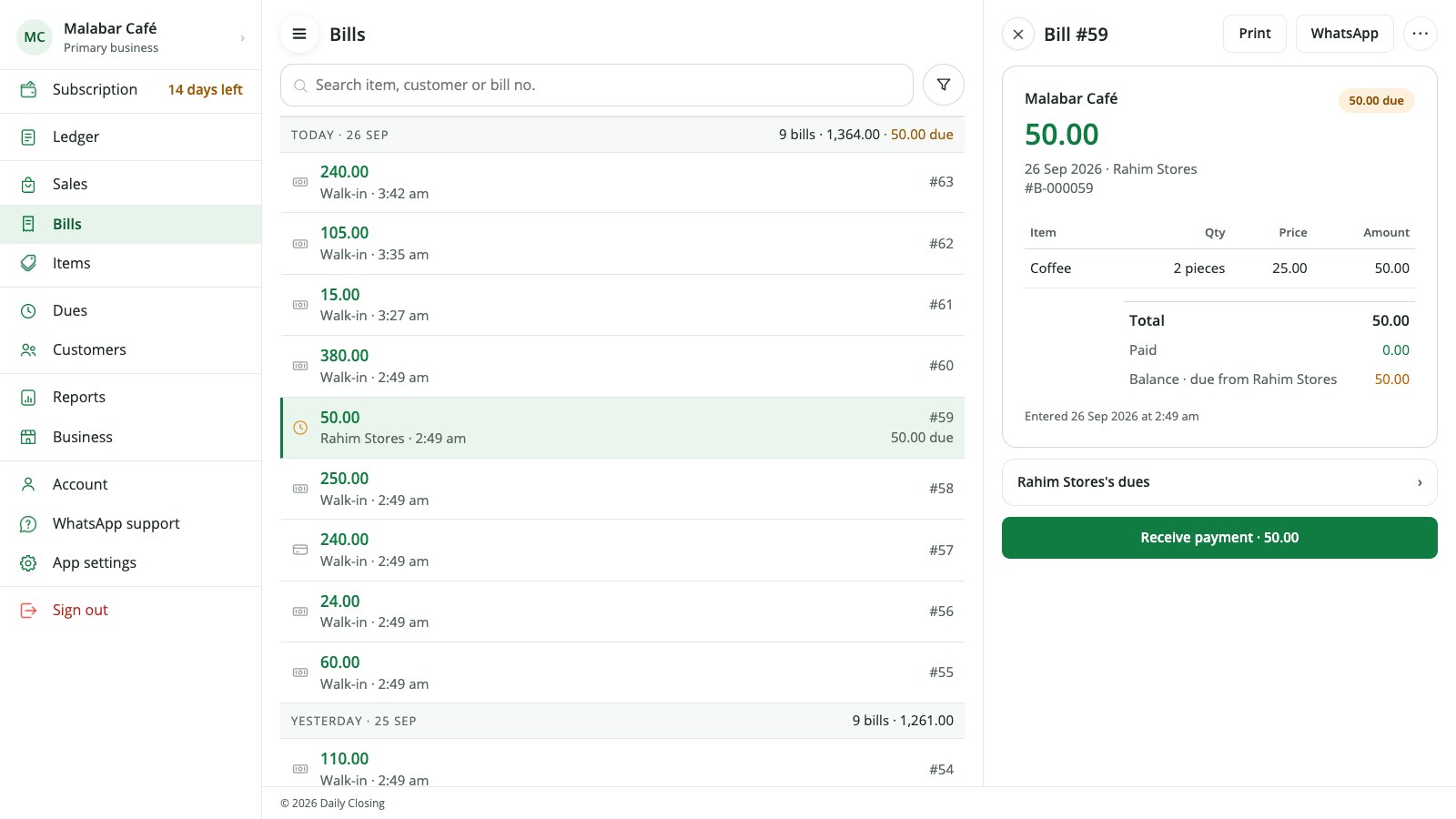This screenshot has height=819, width=1456.
Task: Open the Ledger page
Action: click(131, 137)
